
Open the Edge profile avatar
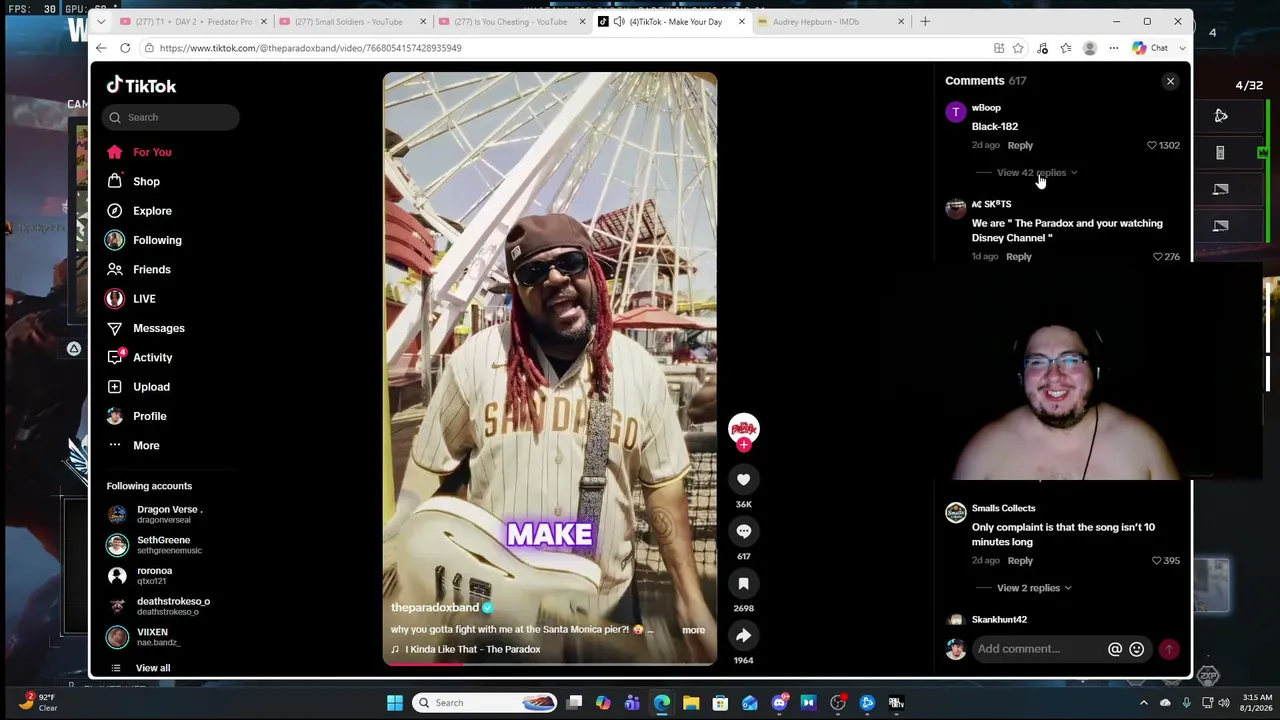pos(1090,48)
